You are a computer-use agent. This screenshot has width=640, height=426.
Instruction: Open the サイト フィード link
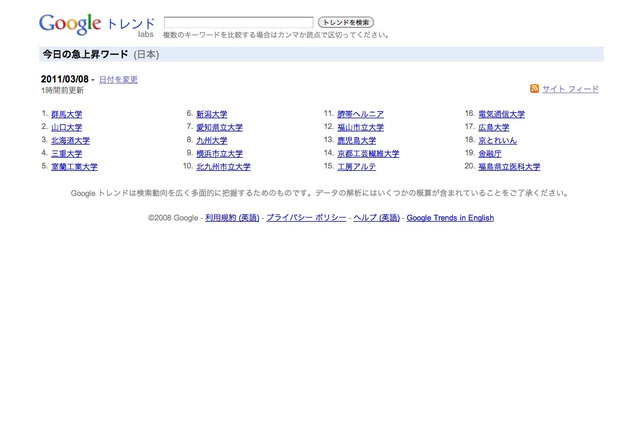(x=570, y=89)
